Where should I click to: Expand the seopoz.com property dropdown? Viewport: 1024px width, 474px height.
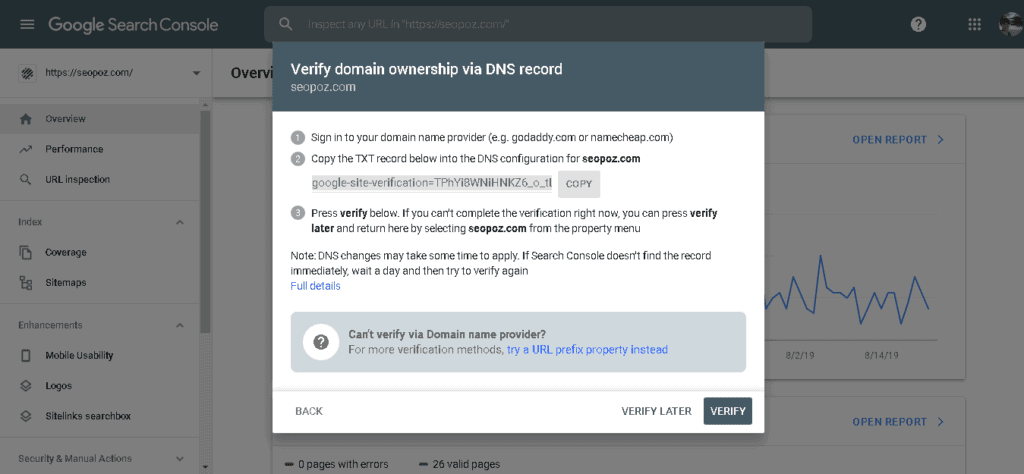[x=196, y=73]
